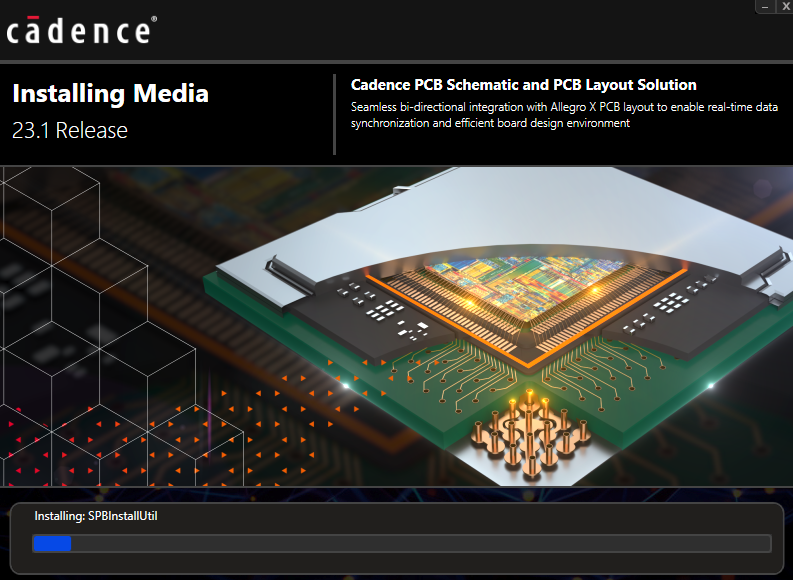Click the "23.1 Release" version text

point(70,130)
